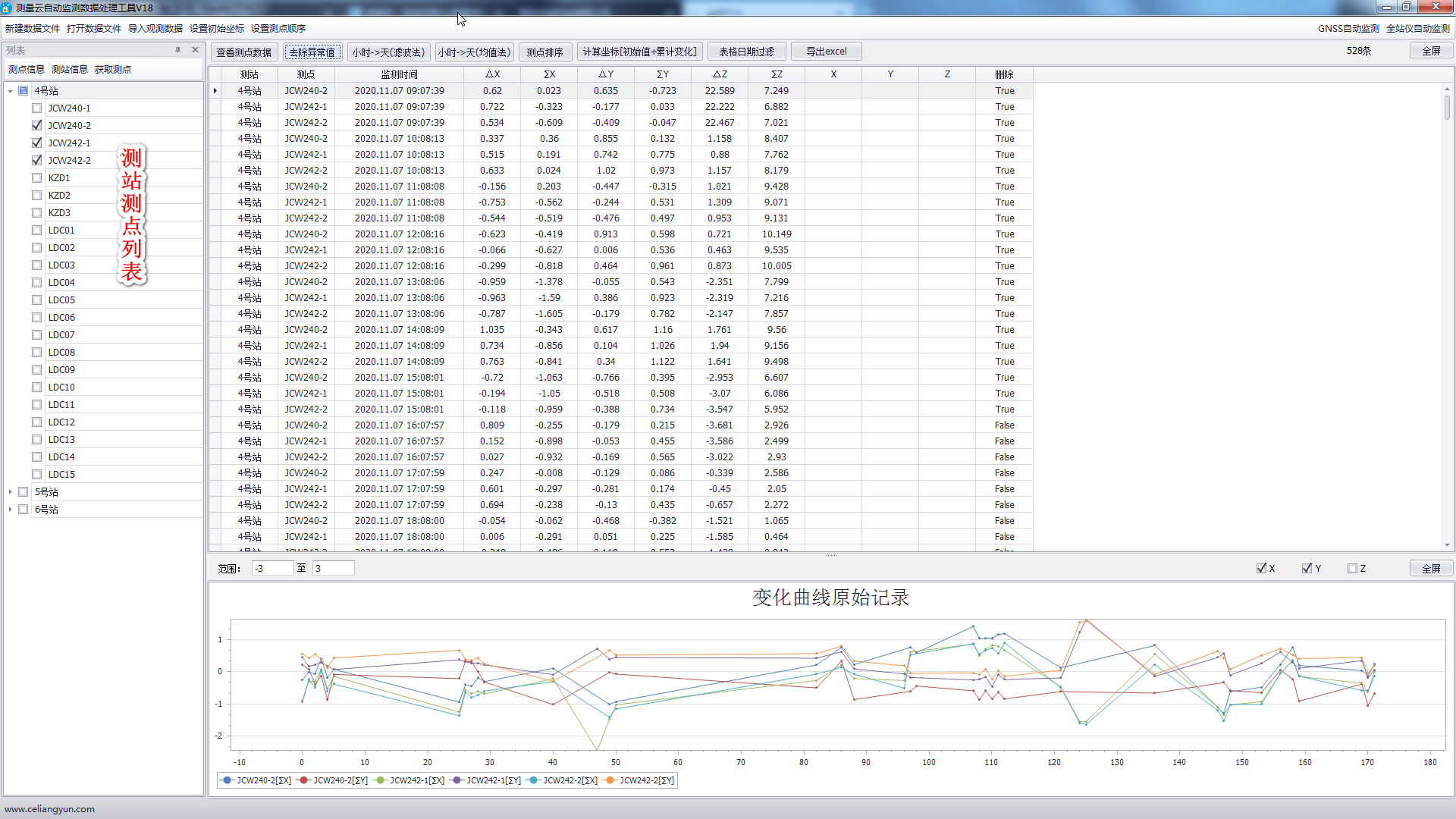Open 导入观测数据 menu
Viewport: 1456px width, 819px height.
point(155,29)
